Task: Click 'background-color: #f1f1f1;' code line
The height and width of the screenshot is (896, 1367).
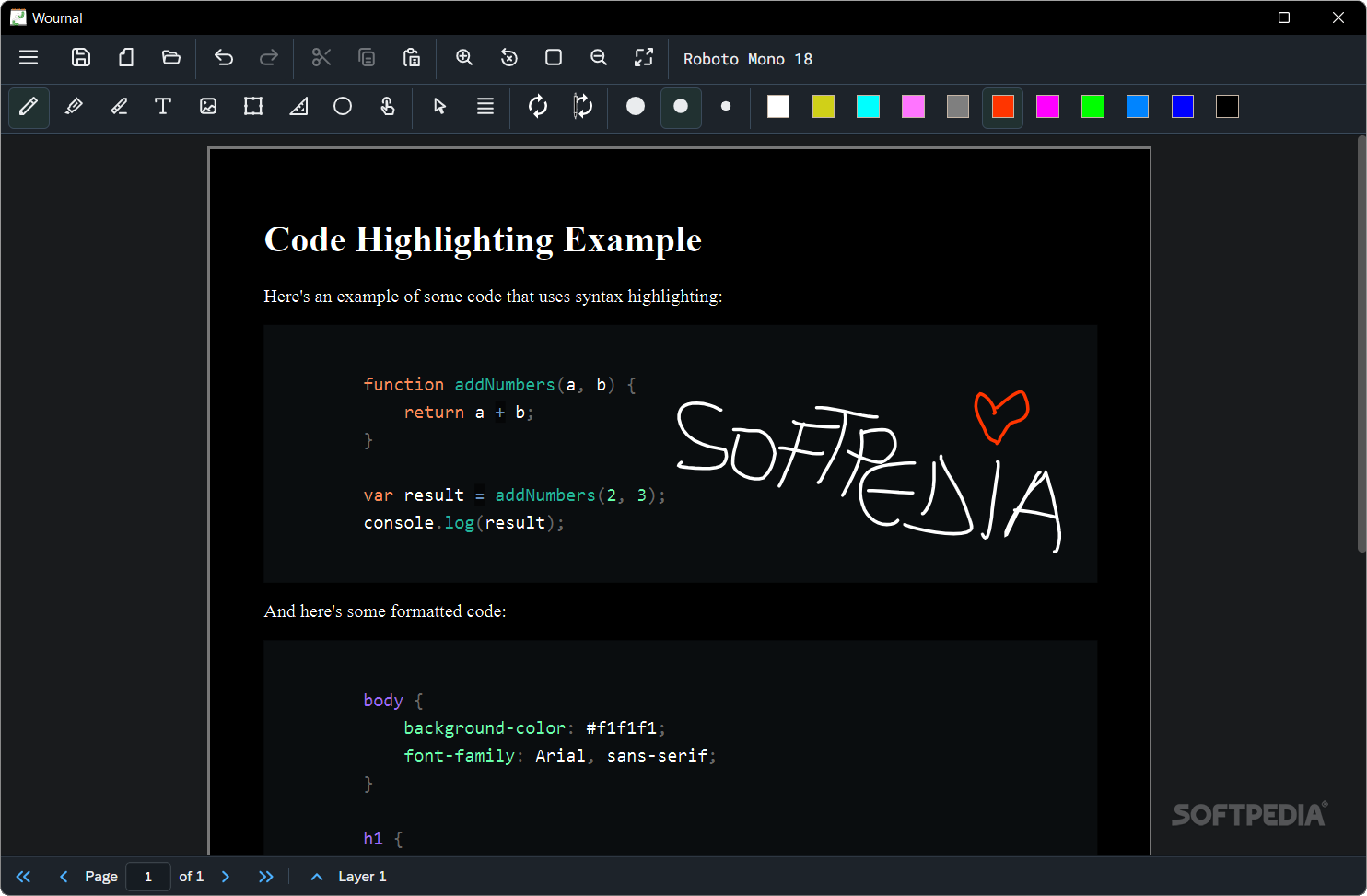Action: 534,728
